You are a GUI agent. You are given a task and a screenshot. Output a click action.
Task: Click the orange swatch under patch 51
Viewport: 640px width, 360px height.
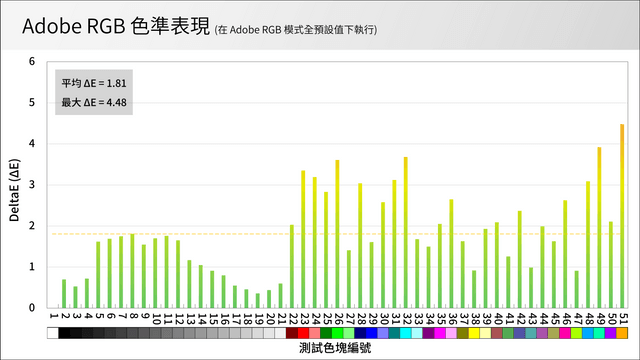tap(622, 333)
